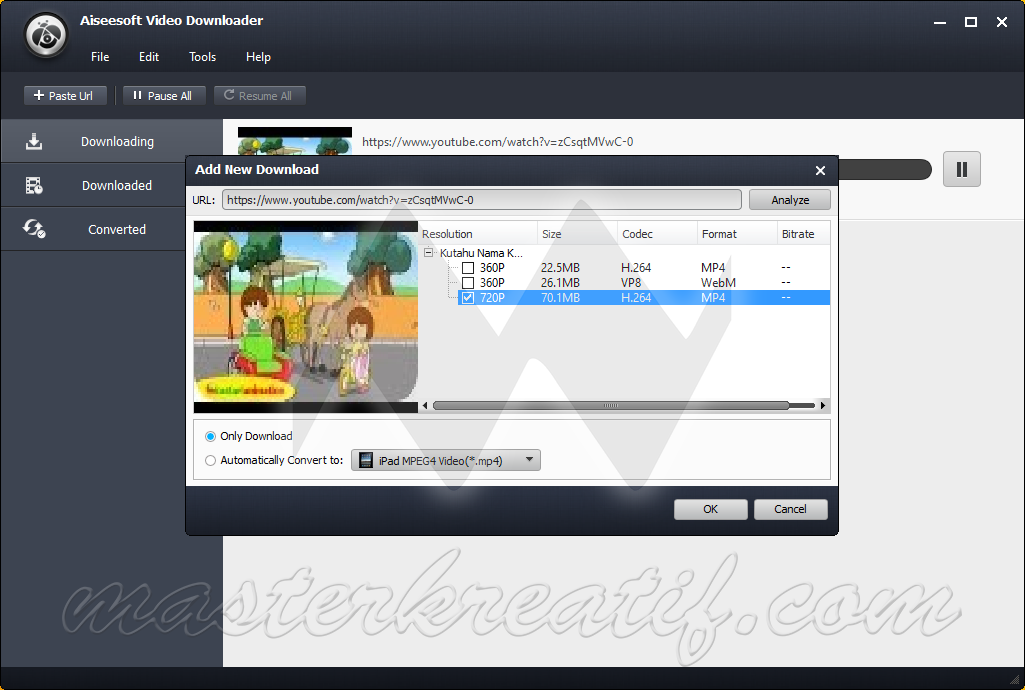Screen dimensions: 1025x690
Task: Uncheck the 720P 70.1MB option
Action: coord(468,298)
